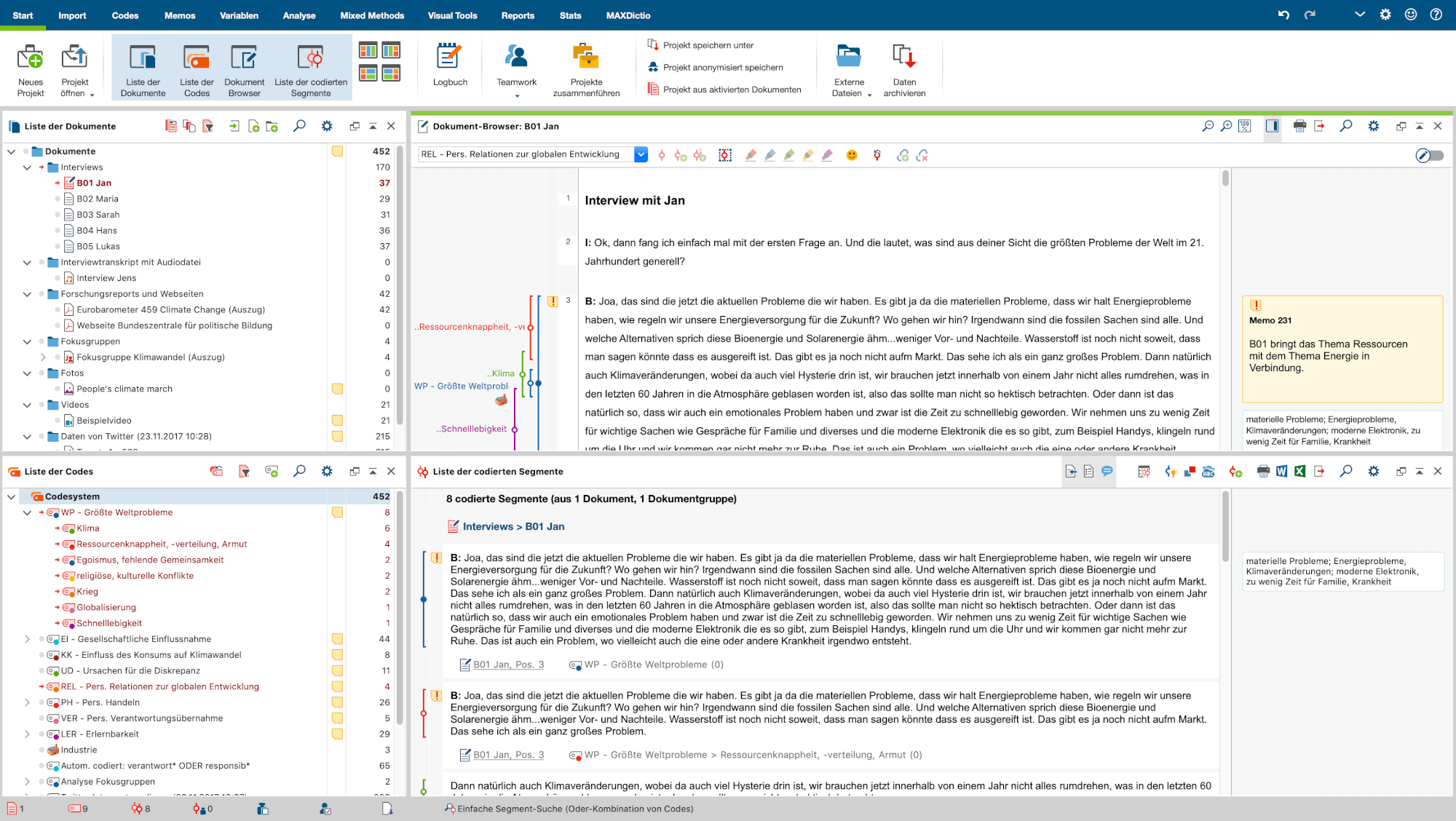Click new code icon in Liste der Codes
Image resolution: width=1456 pixels, height=821 pixels.
point(272,471)
